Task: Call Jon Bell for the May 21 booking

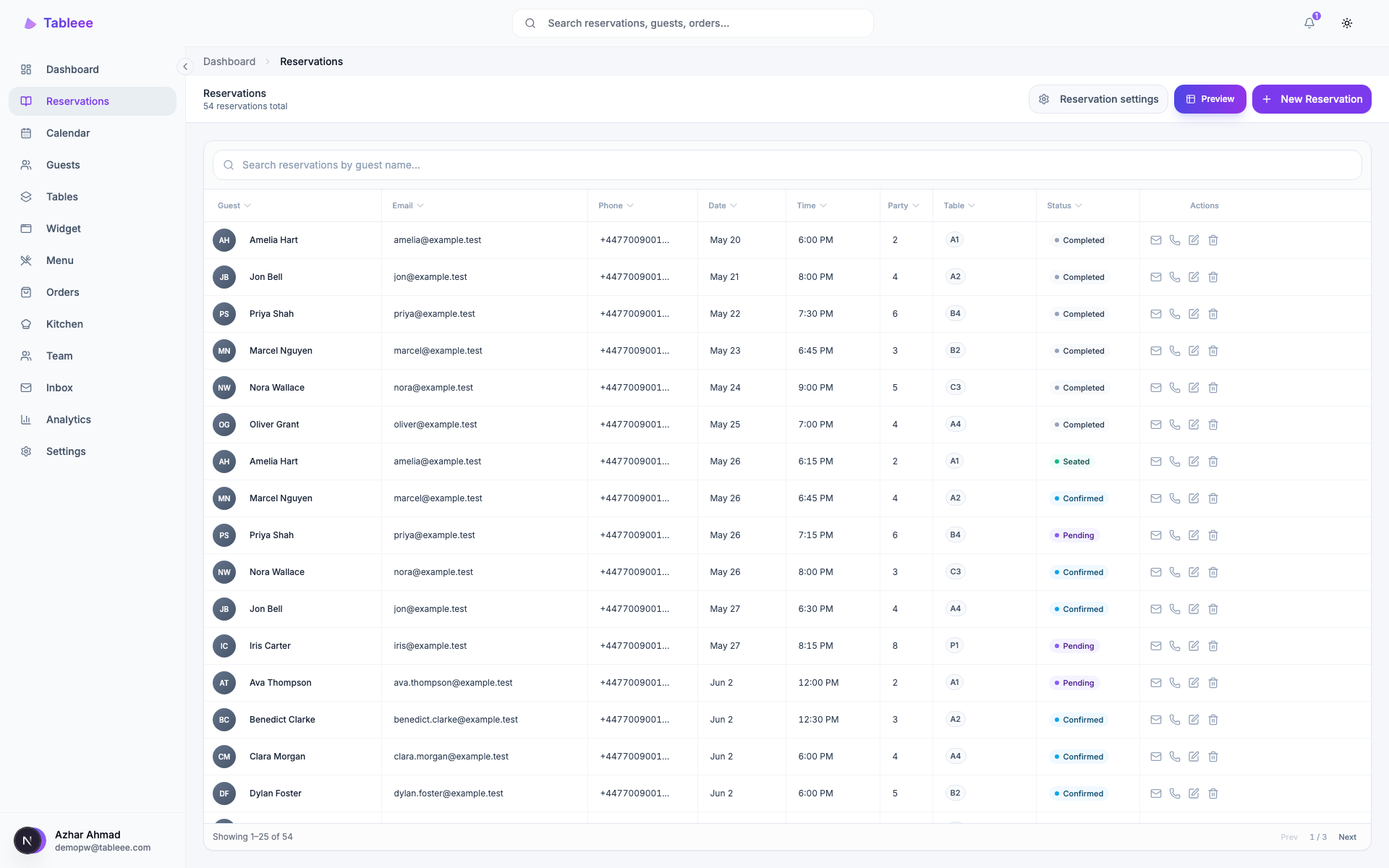Action: (x=1175, y=277)
